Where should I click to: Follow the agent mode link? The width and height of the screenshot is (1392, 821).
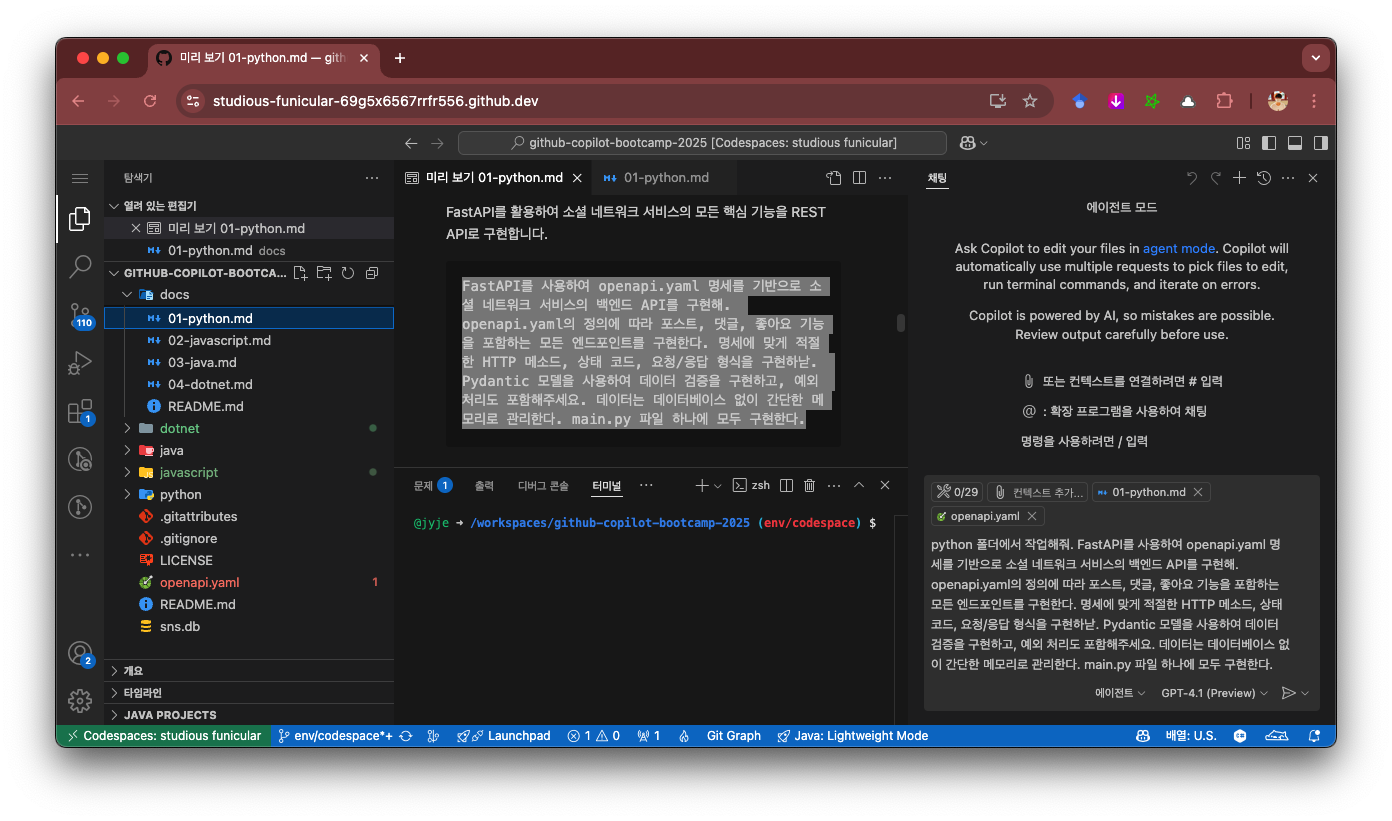[x=1179, y=248]
